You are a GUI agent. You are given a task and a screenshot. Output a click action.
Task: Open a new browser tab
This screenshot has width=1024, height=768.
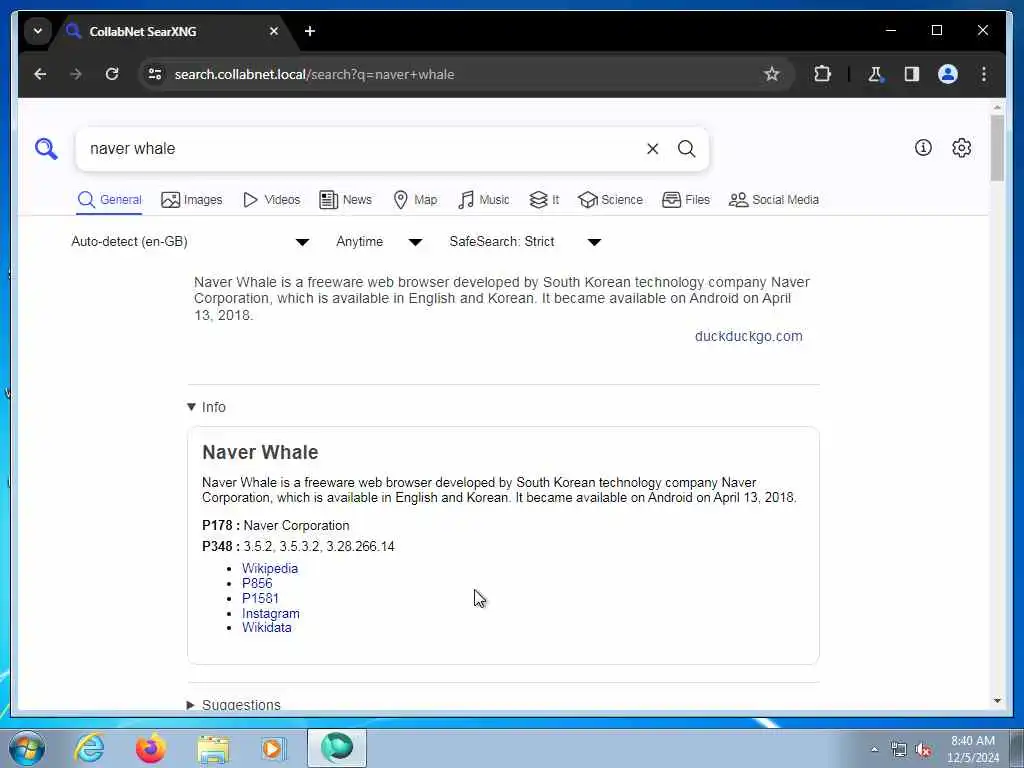coord(310,31)
